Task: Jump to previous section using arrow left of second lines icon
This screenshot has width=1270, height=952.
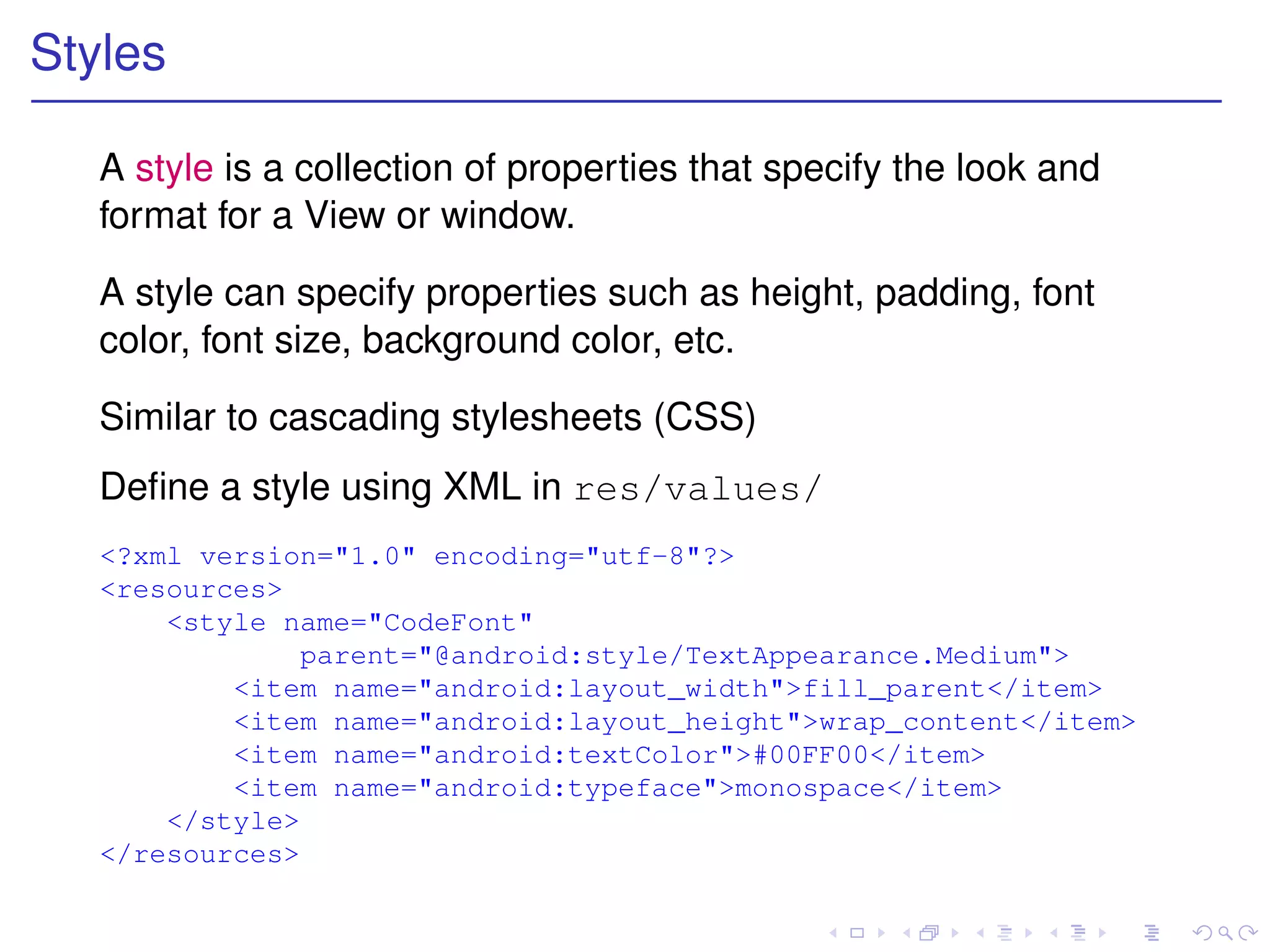Action: pyautogui.click(x=1054, y=932)
